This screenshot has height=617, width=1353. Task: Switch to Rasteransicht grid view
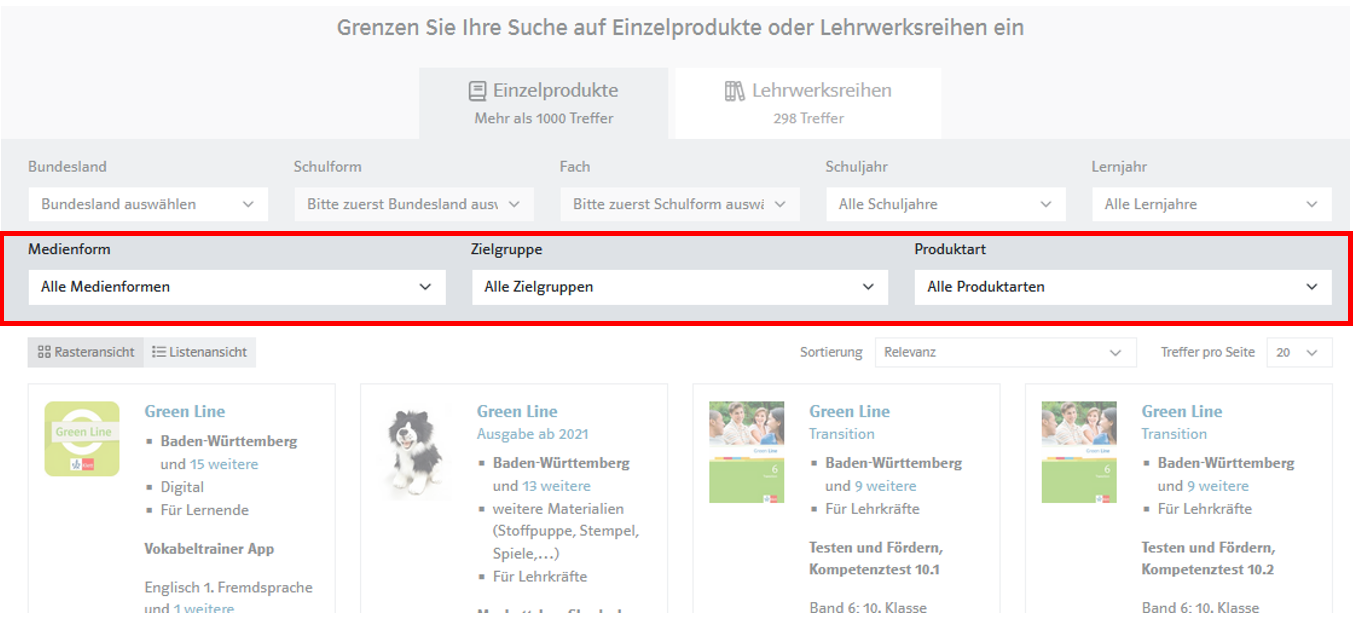coord(86,352)
